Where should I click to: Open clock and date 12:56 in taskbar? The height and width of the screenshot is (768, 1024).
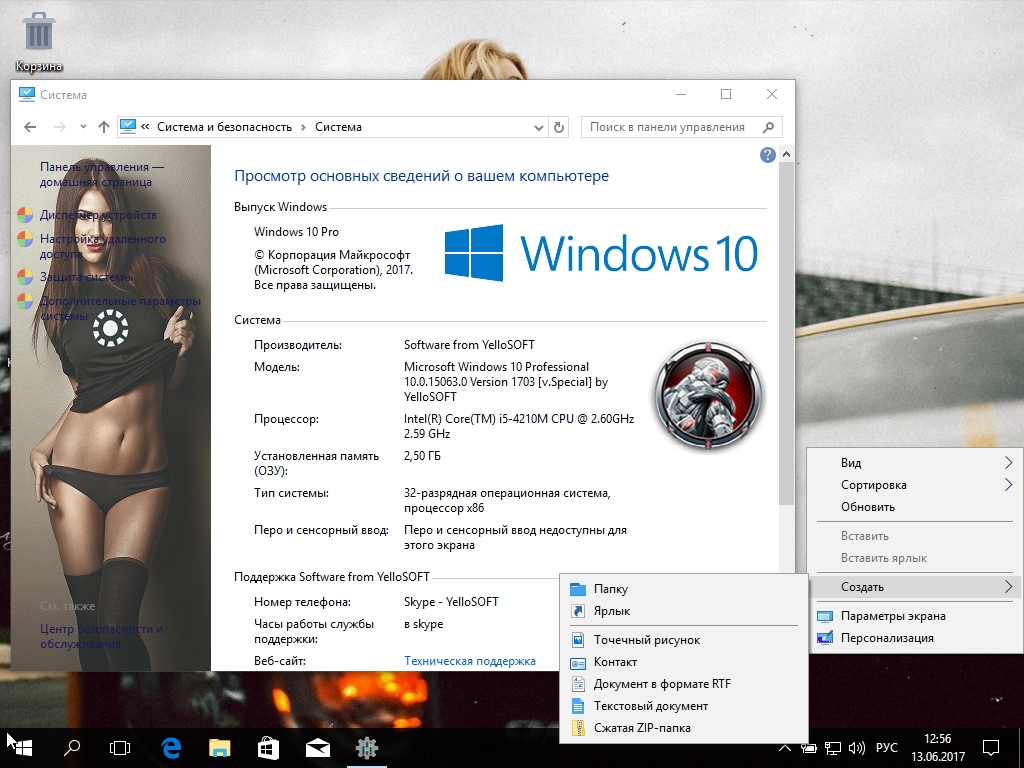(938, 748)
